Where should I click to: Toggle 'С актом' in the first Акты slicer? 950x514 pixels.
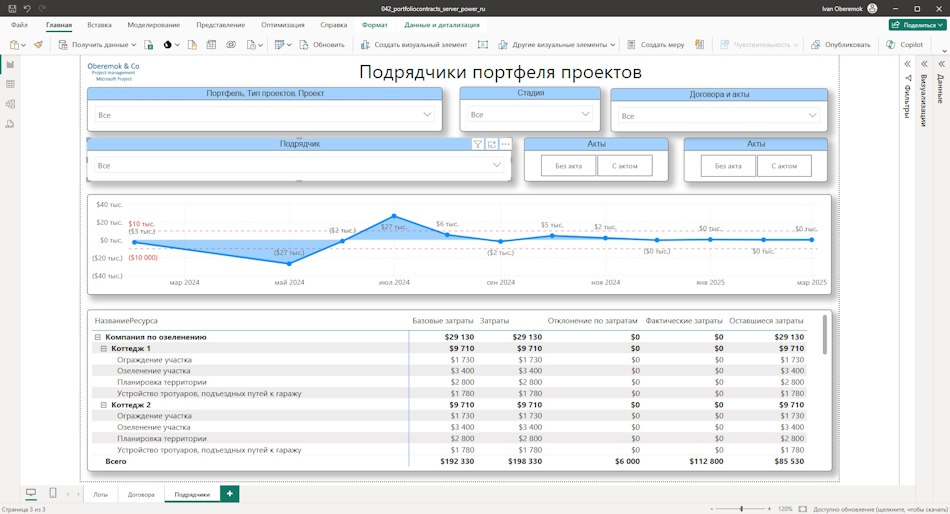625,165
